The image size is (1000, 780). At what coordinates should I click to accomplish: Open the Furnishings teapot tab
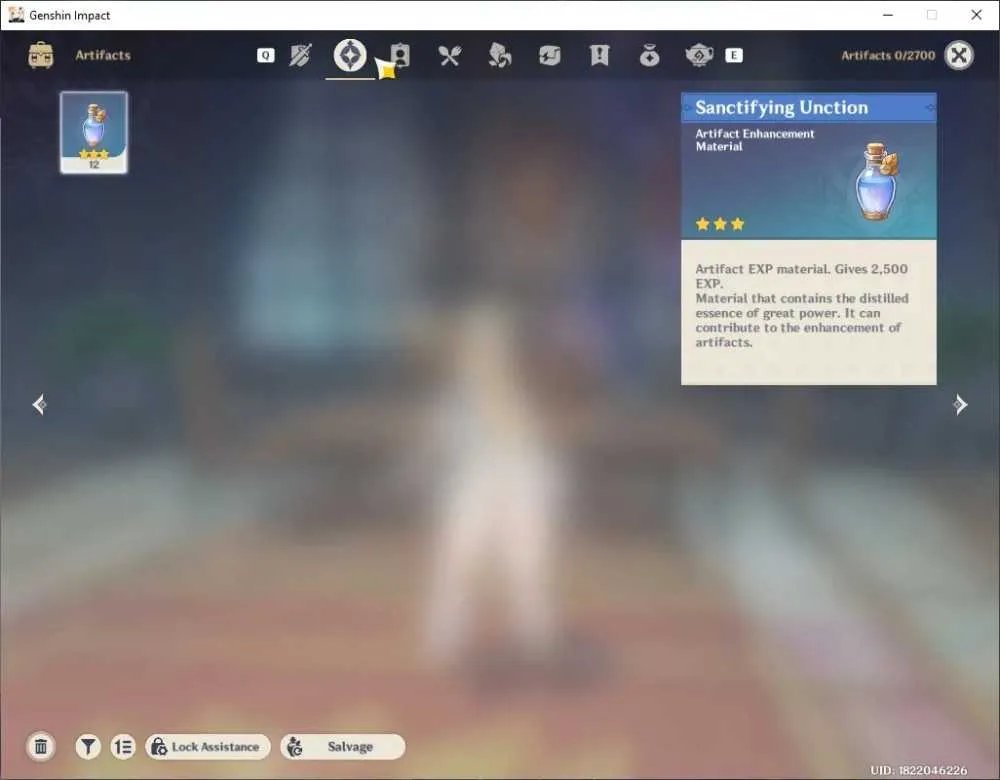(699, 55)
